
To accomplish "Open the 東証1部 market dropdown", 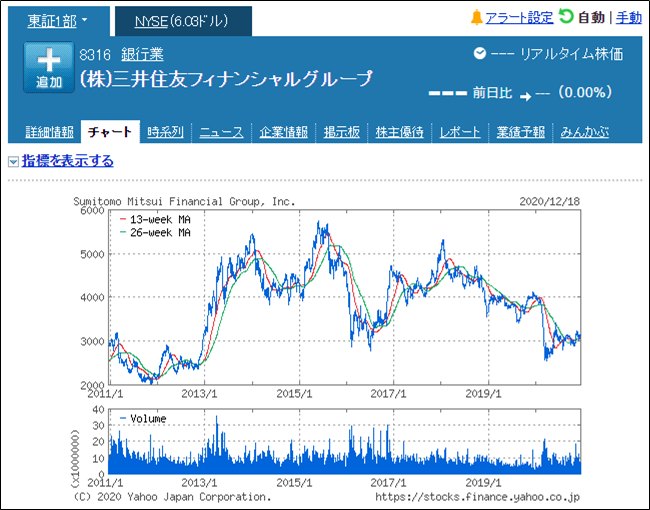I will tap(58, 21).
